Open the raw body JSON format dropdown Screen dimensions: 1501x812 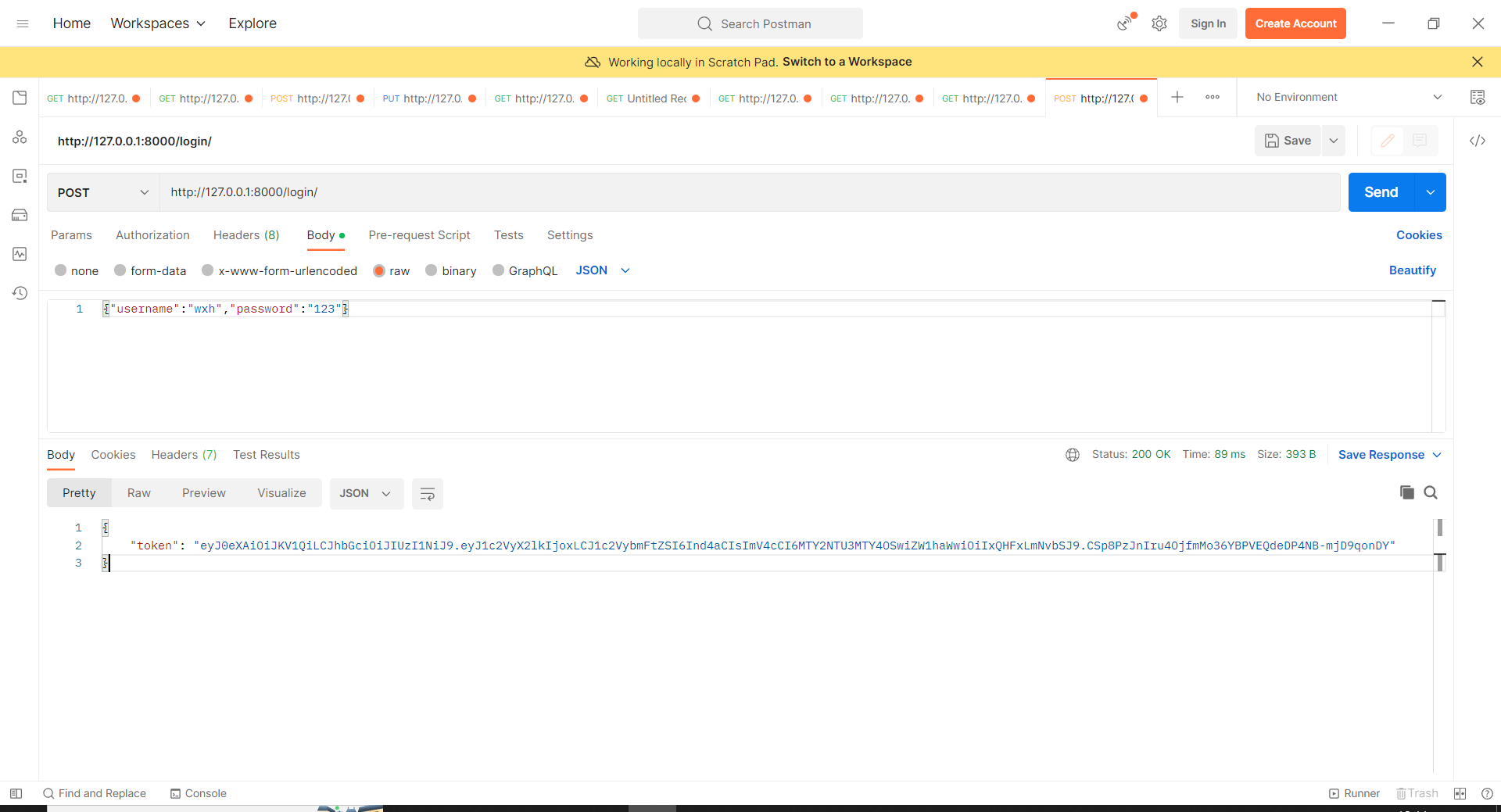click(603, 270)
